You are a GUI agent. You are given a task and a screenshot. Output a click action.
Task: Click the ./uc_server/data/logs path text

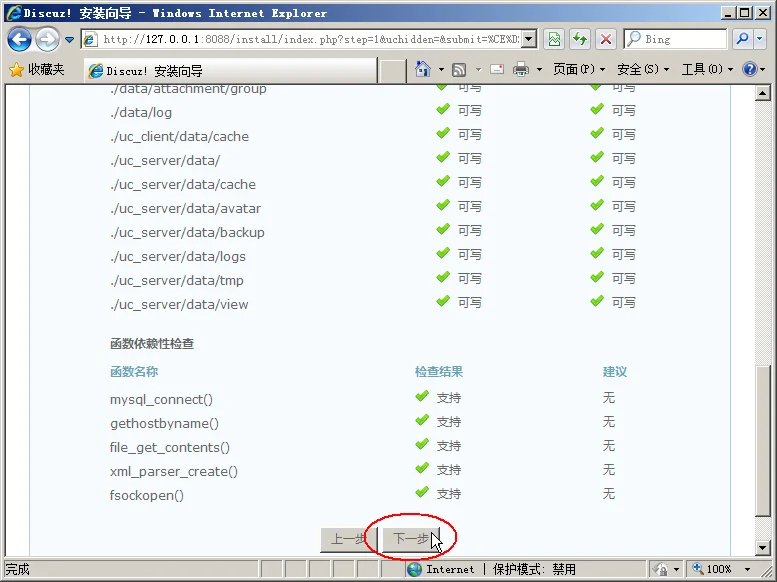[x=178, y=256]
